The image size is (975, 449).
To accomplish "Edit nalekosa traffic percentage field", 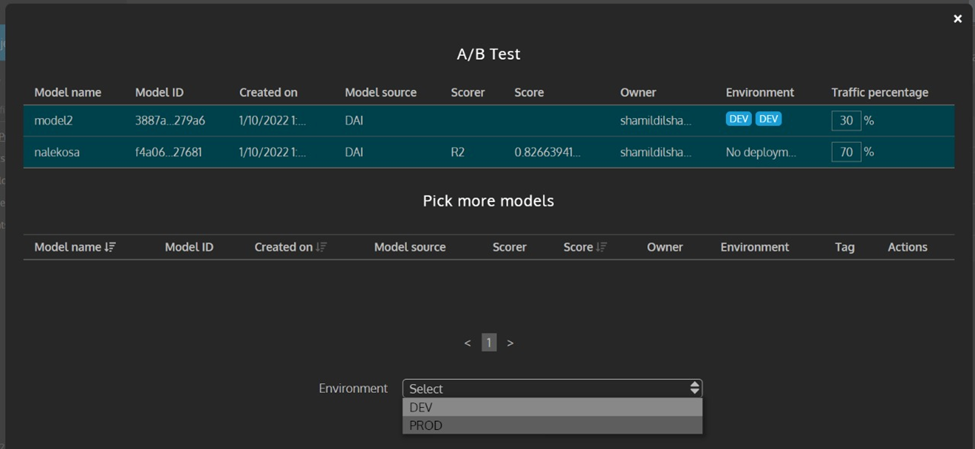I will tap(845, 153).
